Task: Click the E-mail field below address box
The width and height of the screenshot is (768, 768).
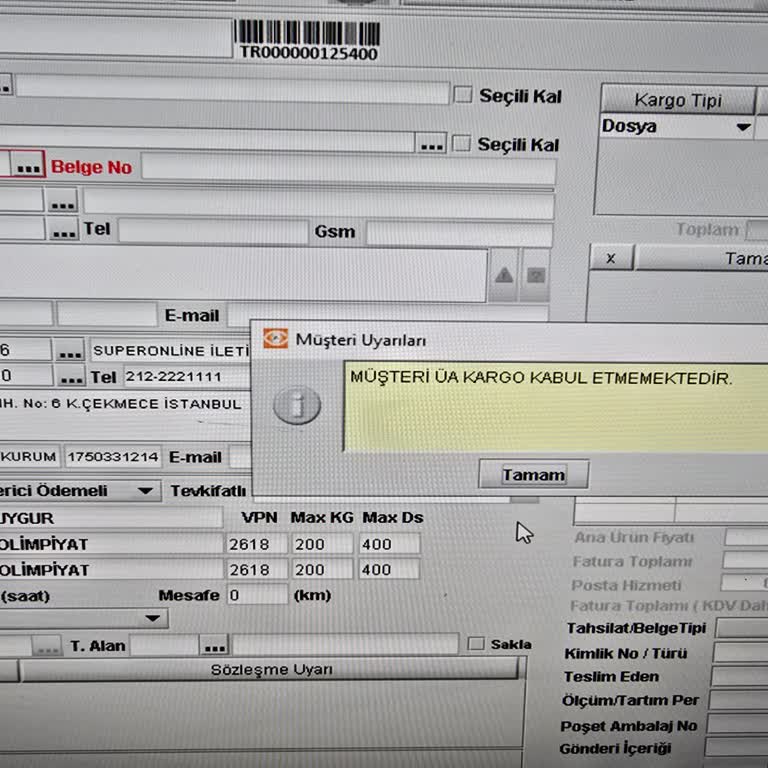Action: [387, 314]
